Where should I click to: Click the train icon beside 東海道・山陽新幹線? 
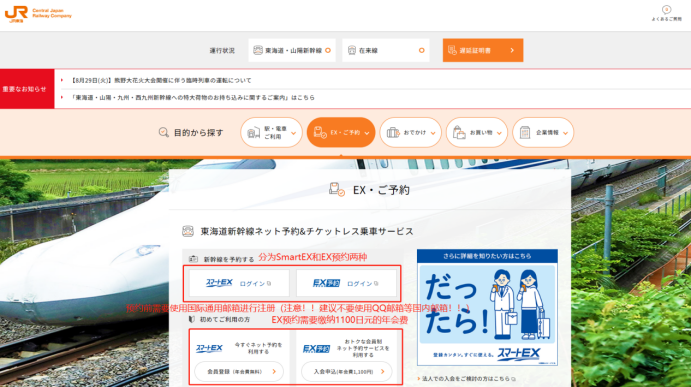click(258, 50)
